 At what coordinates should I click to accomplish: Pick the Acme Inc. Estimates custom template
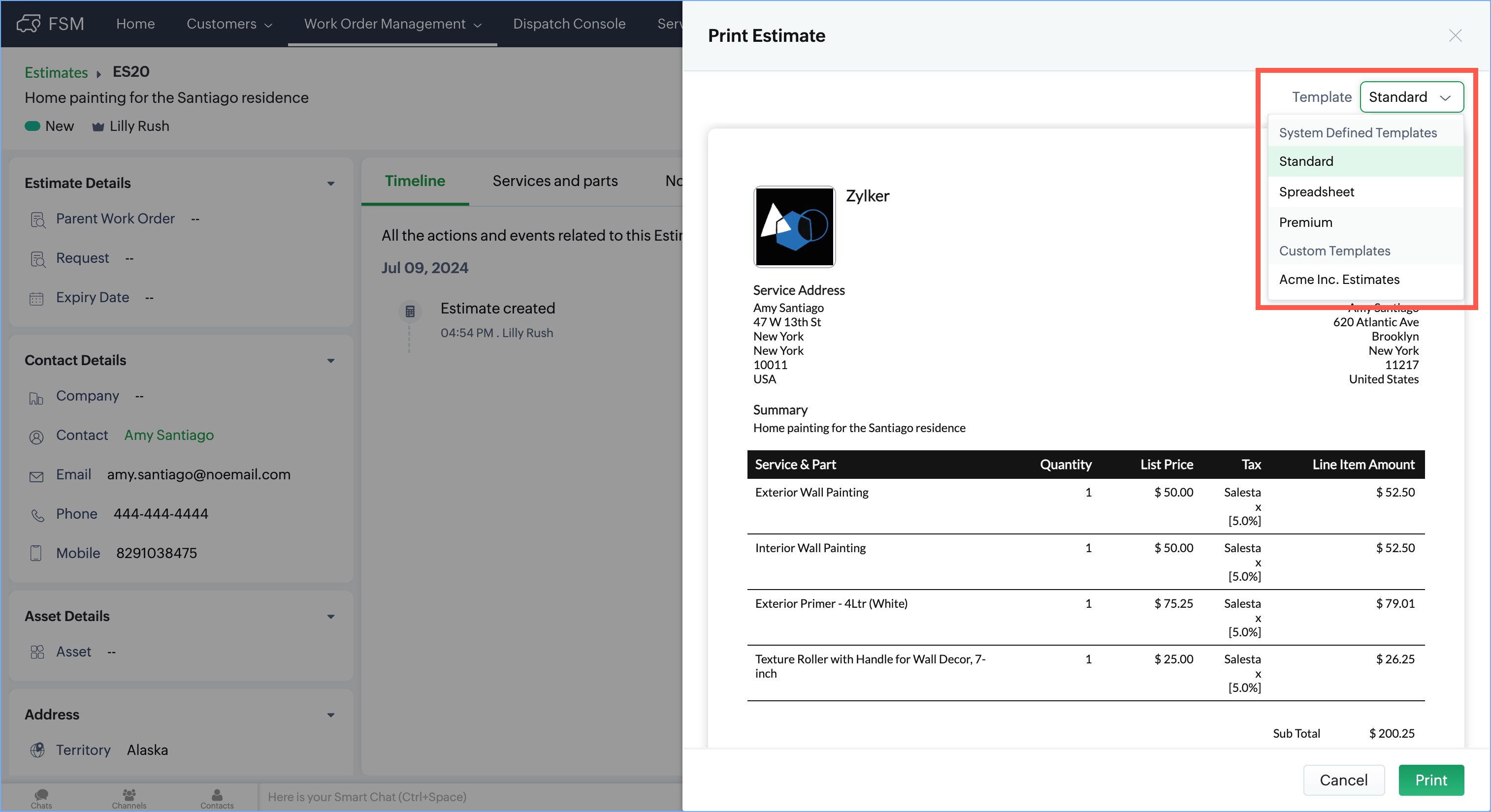tap(1339, 280)
